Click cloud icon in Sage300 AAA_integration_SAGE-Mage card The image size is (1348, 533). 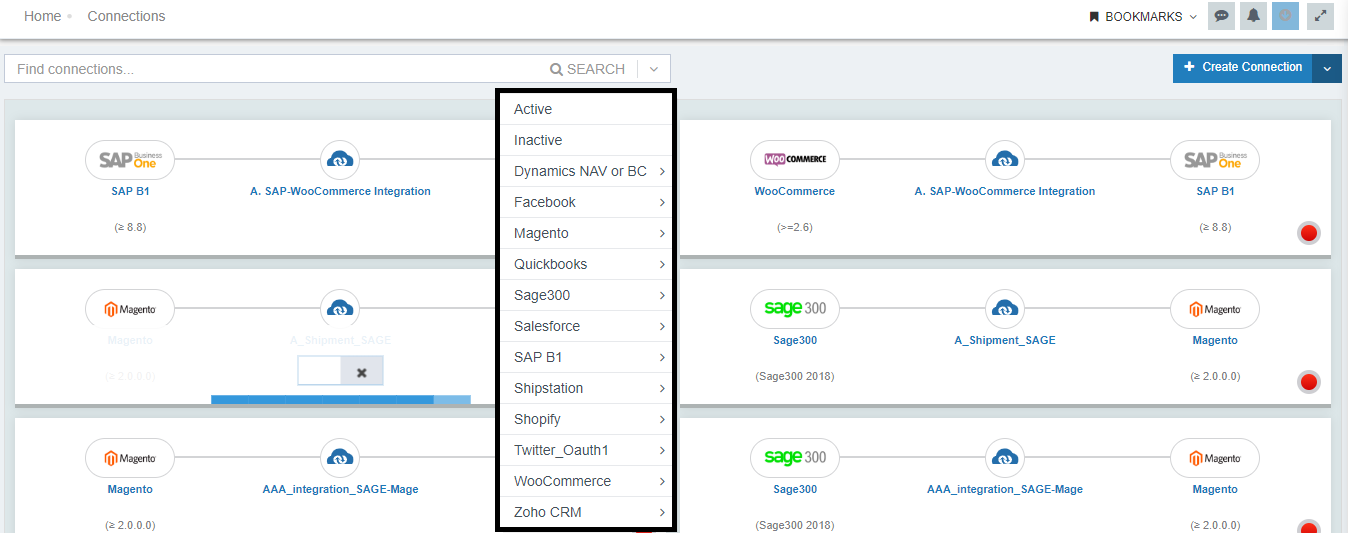1005,457
